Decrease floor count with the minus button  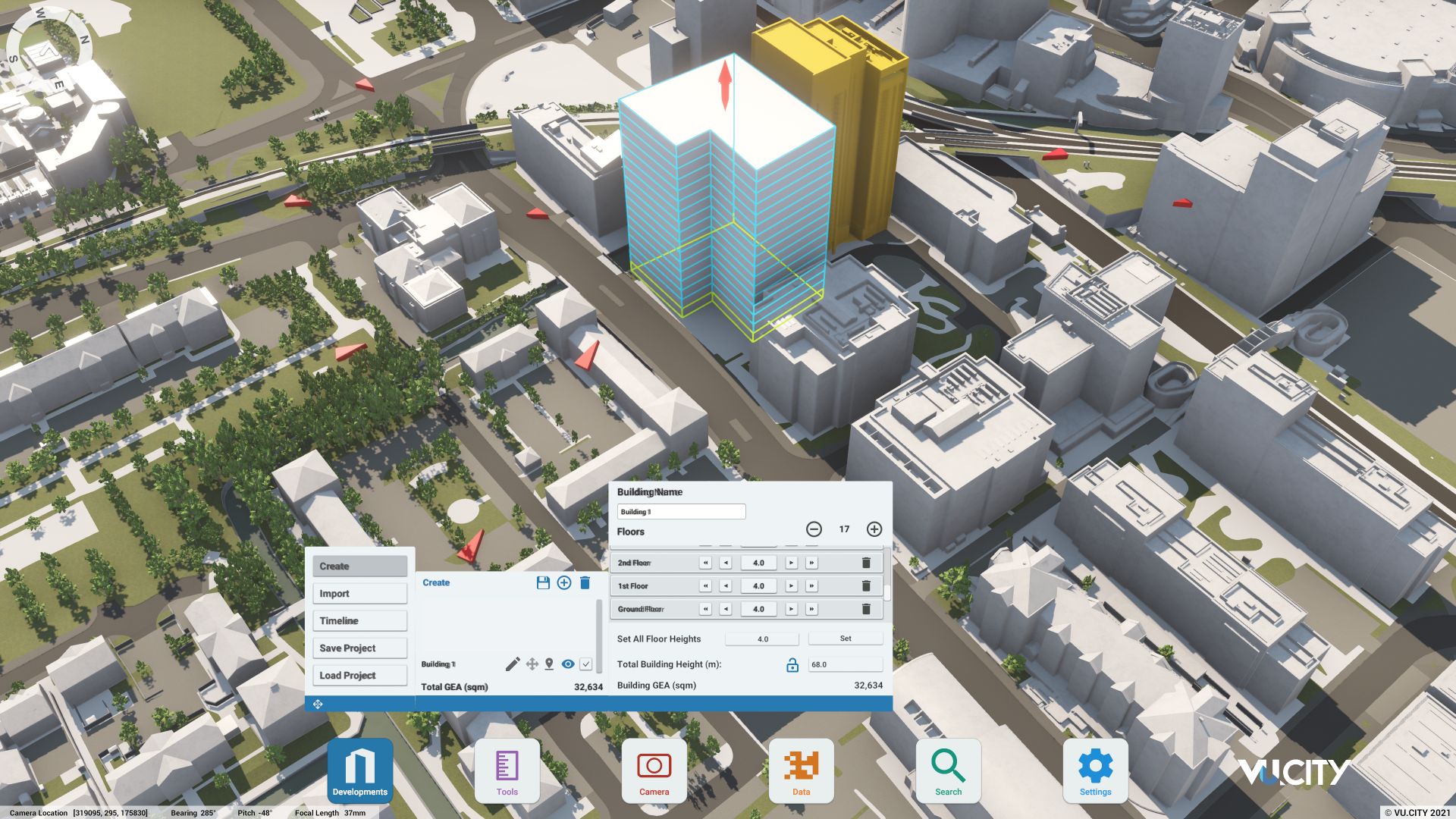click(814, 529)
